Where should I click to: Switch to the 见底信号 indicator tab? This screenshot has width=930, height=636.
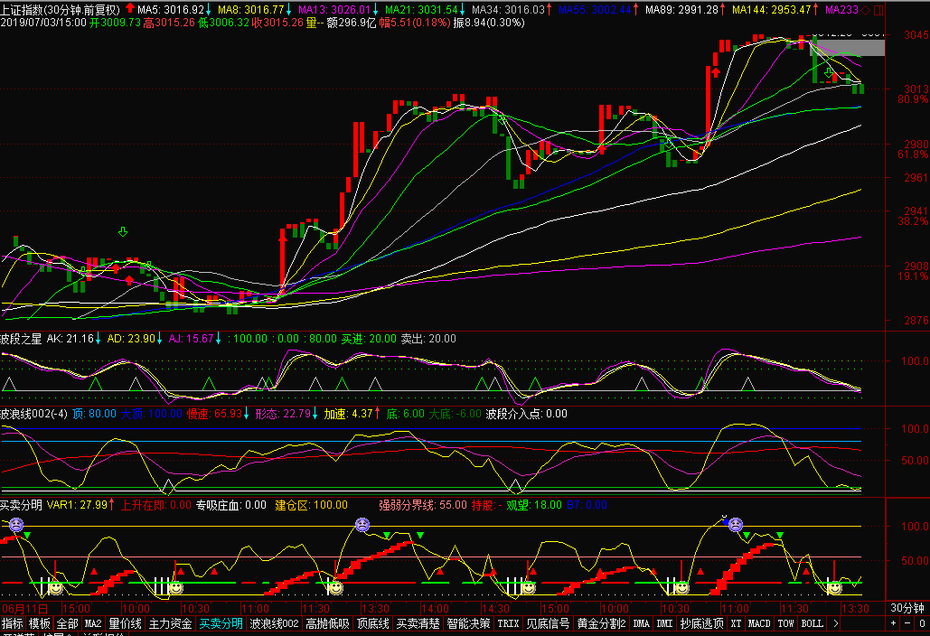click(548, 624)
